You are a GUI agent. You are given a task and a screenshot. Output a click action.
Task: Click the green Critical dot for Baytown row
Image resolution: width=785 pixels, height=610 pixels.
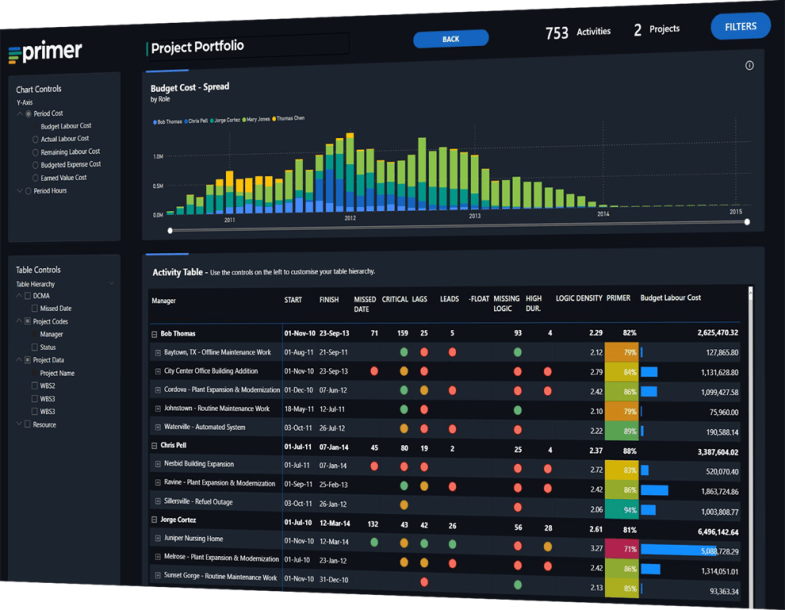click(404, 352)
